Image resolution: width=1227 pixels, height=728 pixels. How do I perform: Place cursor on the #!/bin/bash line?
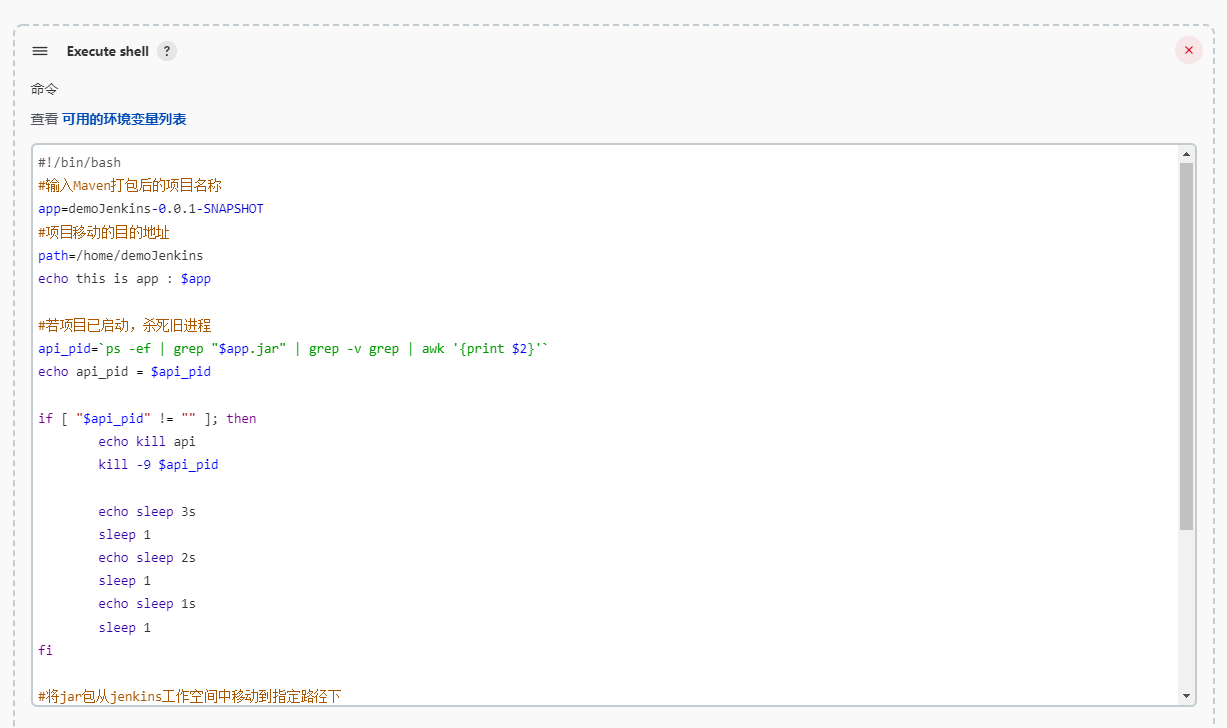[80, 163]
